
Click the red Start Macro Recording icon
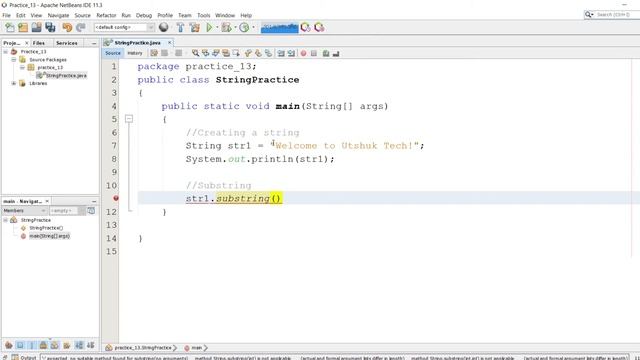click(303, 53)
